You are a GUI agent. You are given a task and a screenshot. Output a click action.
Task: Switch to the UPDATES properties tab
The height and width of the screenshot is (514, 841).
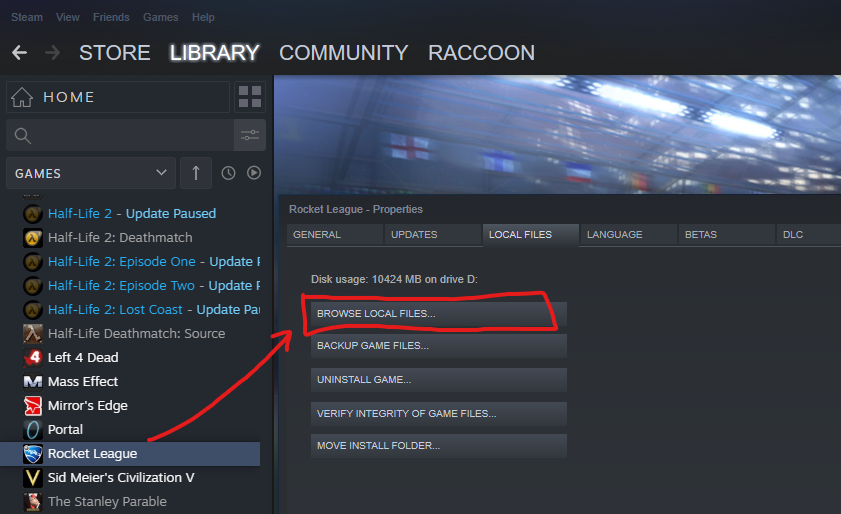click(x=433, y=235)
